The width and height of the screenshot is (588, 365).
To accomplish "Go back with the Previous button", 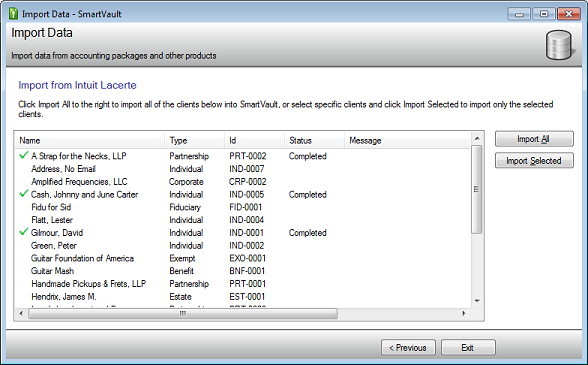I will 408,348.
